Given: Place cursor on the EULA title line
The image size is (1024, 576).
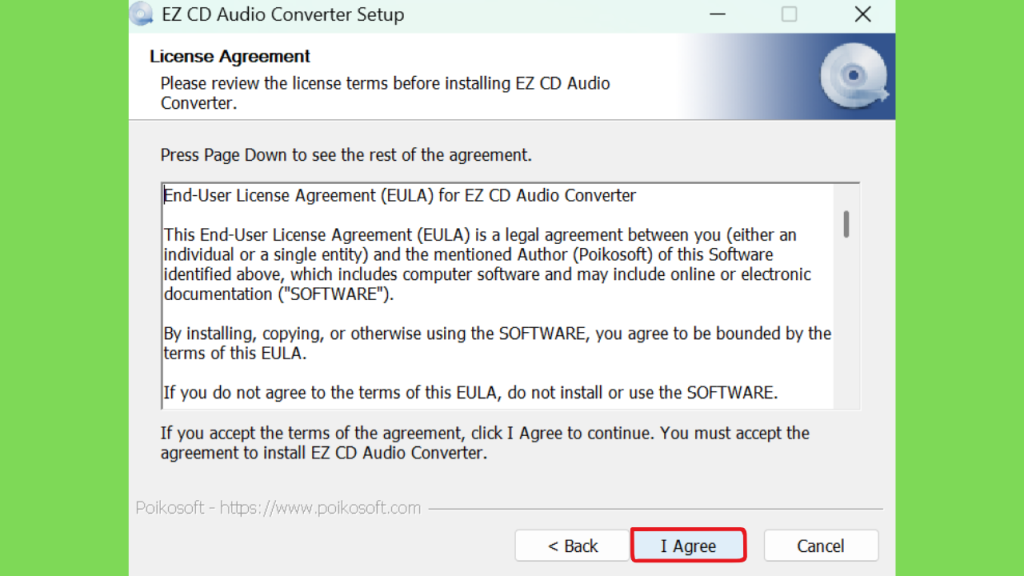Looking at the screenshot, I should [400, 195].
